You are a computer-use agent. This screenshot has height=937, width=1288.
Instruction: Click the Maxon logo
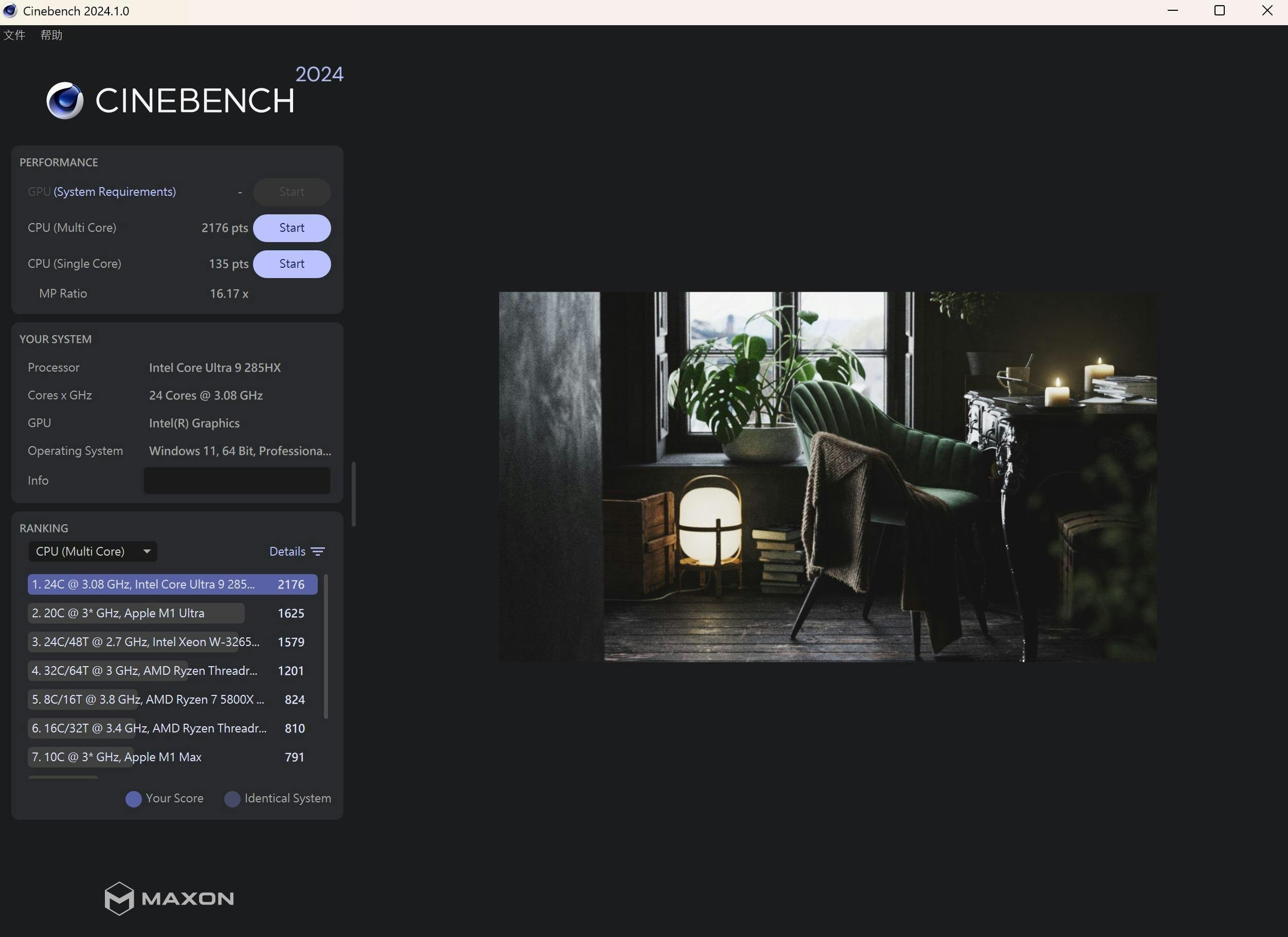click(169, 898)
